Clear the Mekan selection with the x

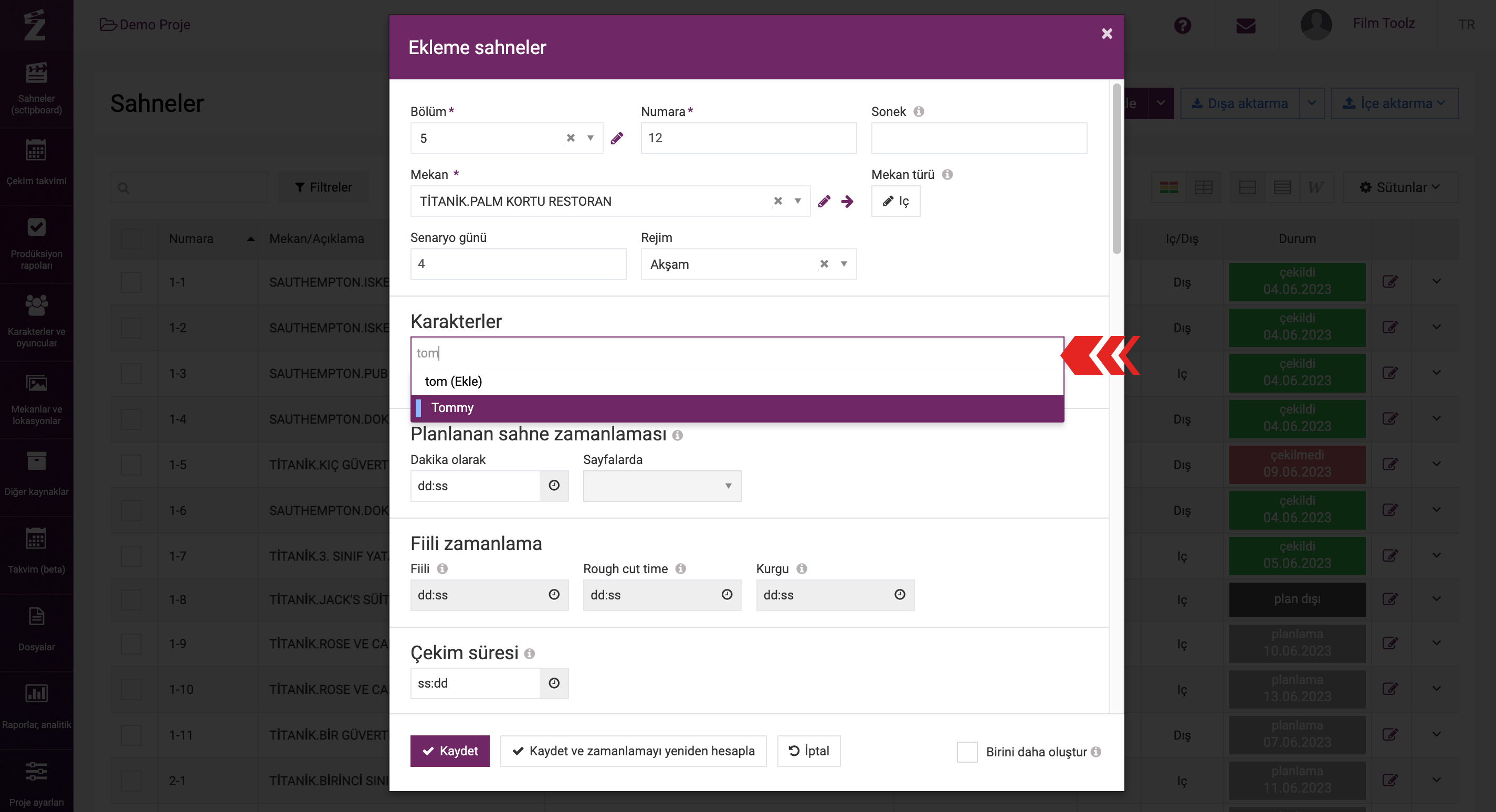[778, 201]
